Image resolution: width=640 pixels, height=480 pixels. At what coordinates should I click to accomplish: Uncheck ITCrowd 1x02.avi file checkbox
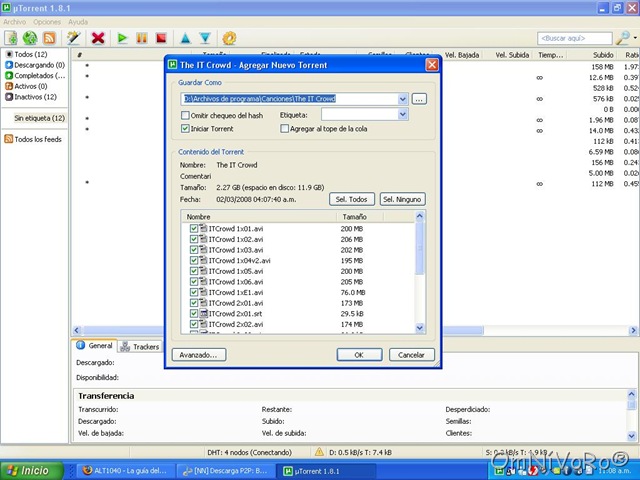pos(194,239)
